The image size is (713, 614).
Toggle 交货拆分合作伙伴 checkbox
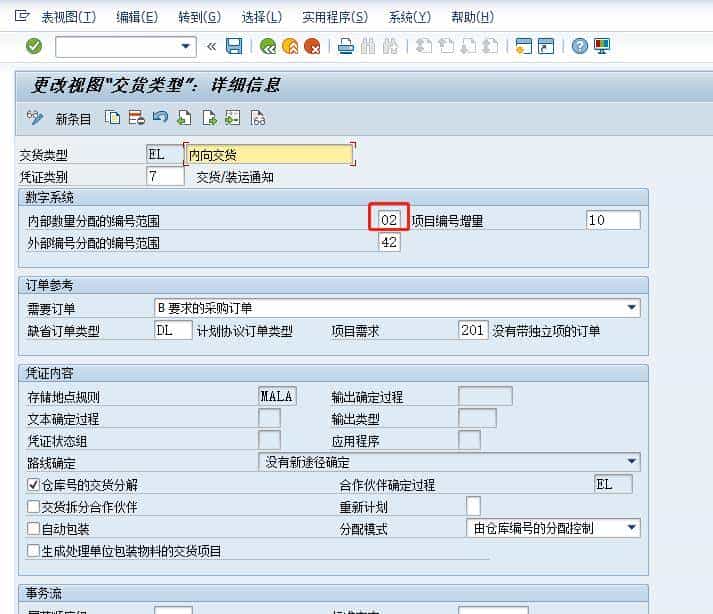click(x=33, y=507)
